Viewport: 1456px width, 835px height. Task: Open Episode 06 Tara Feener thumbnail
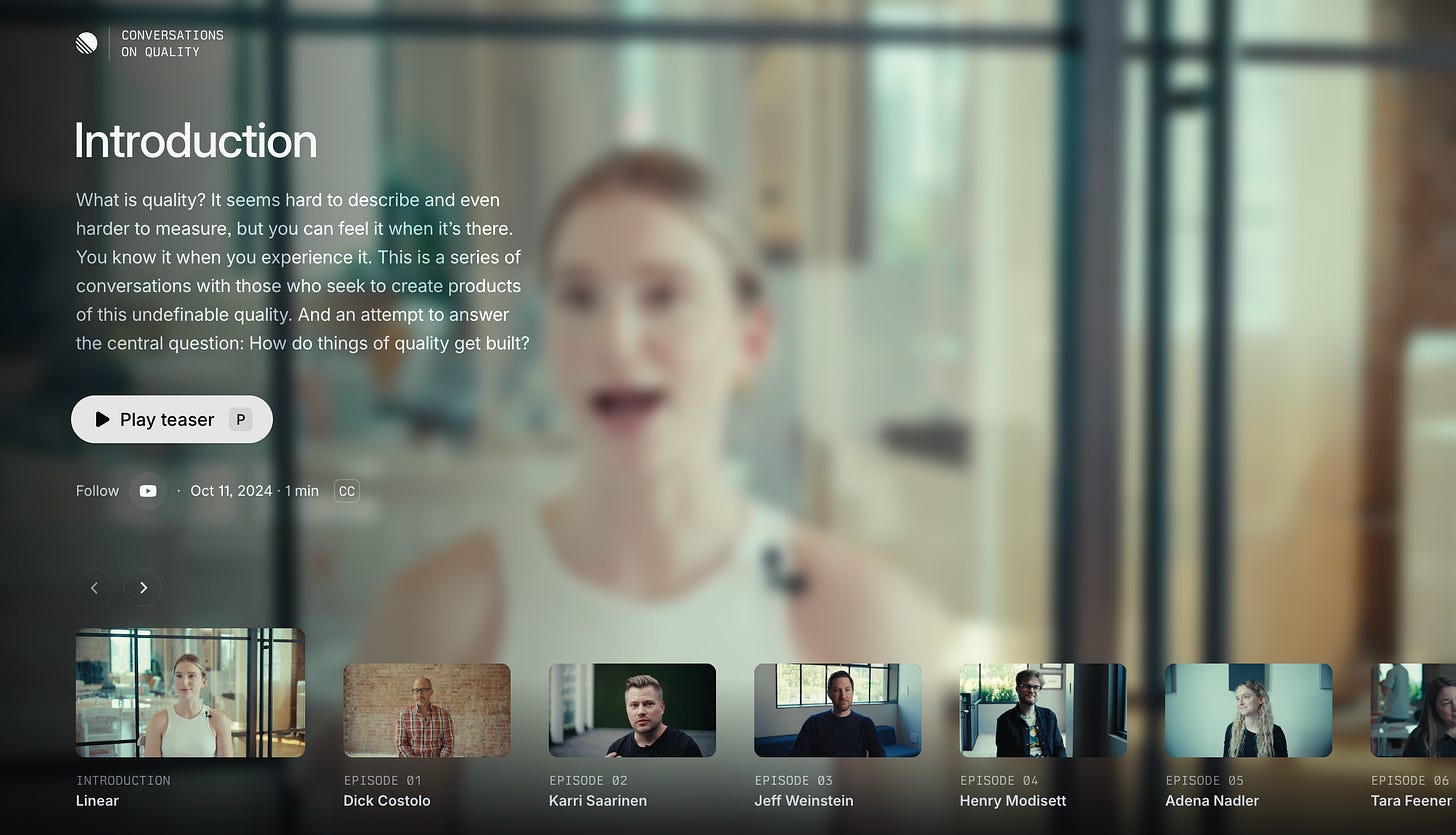pyautogui.click(x=1413, y=710)
